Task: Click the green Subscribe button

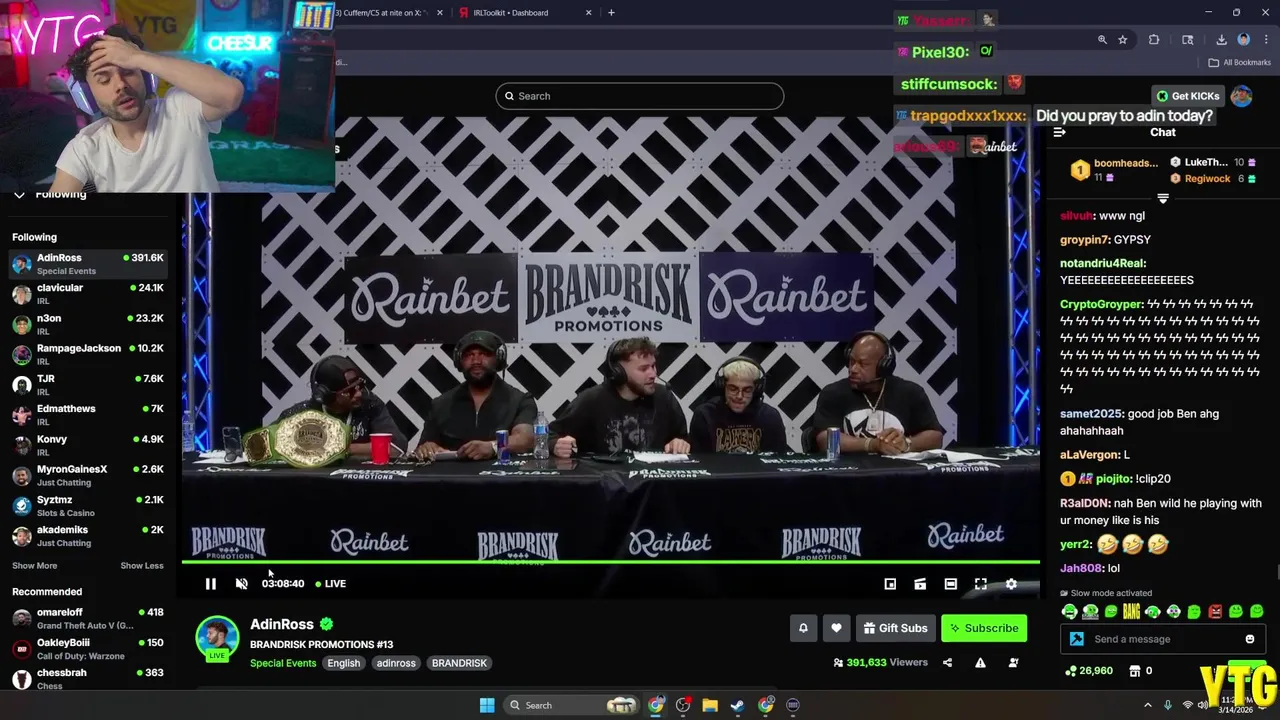Action: [x=984, y=628]
